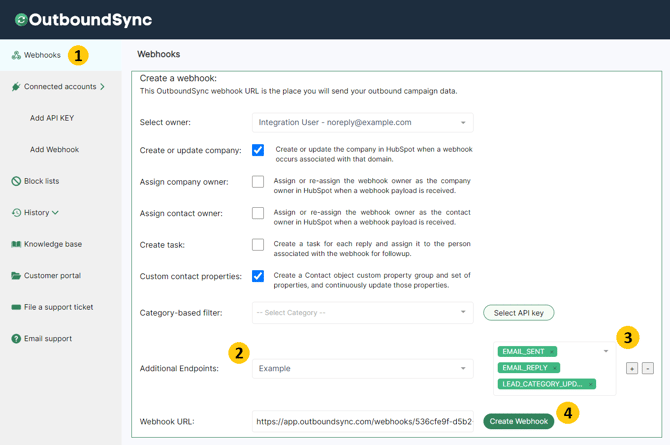Remove endpoint row with minus button
The image size is (670, 445).
click(x=648, y=368)
